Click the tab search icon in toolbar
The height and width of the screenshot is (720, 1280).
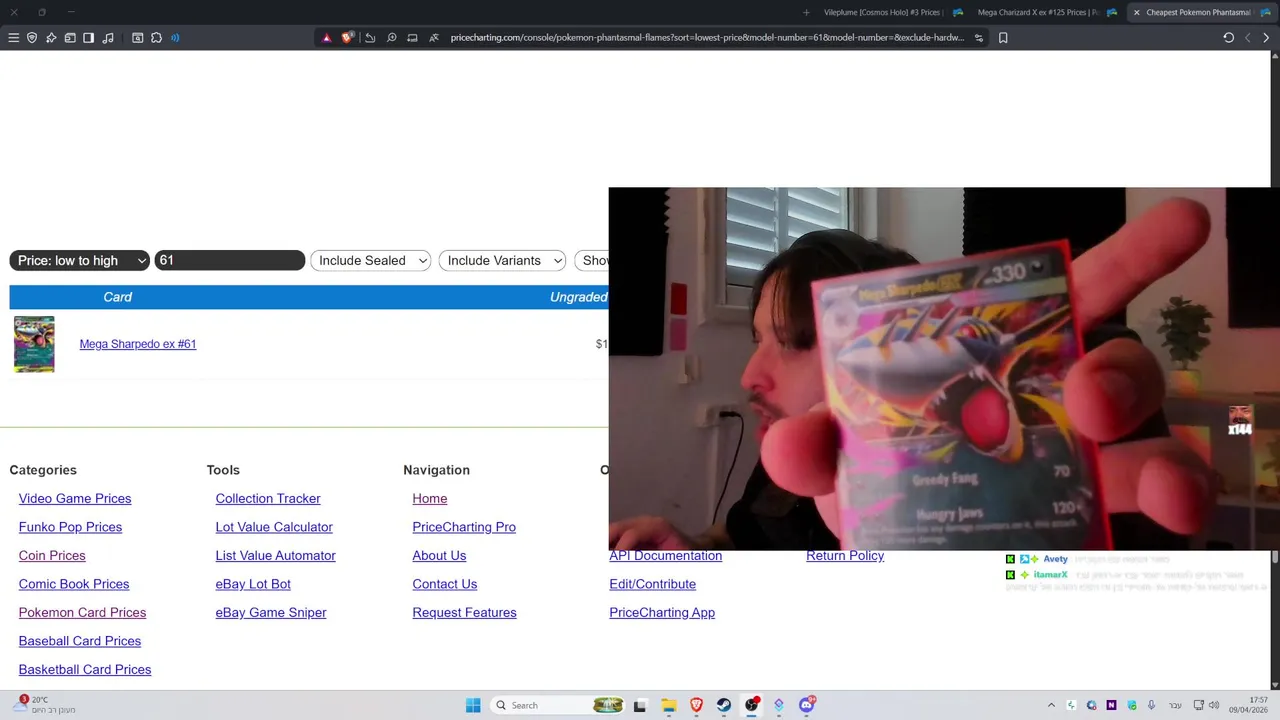pos(138,38)
